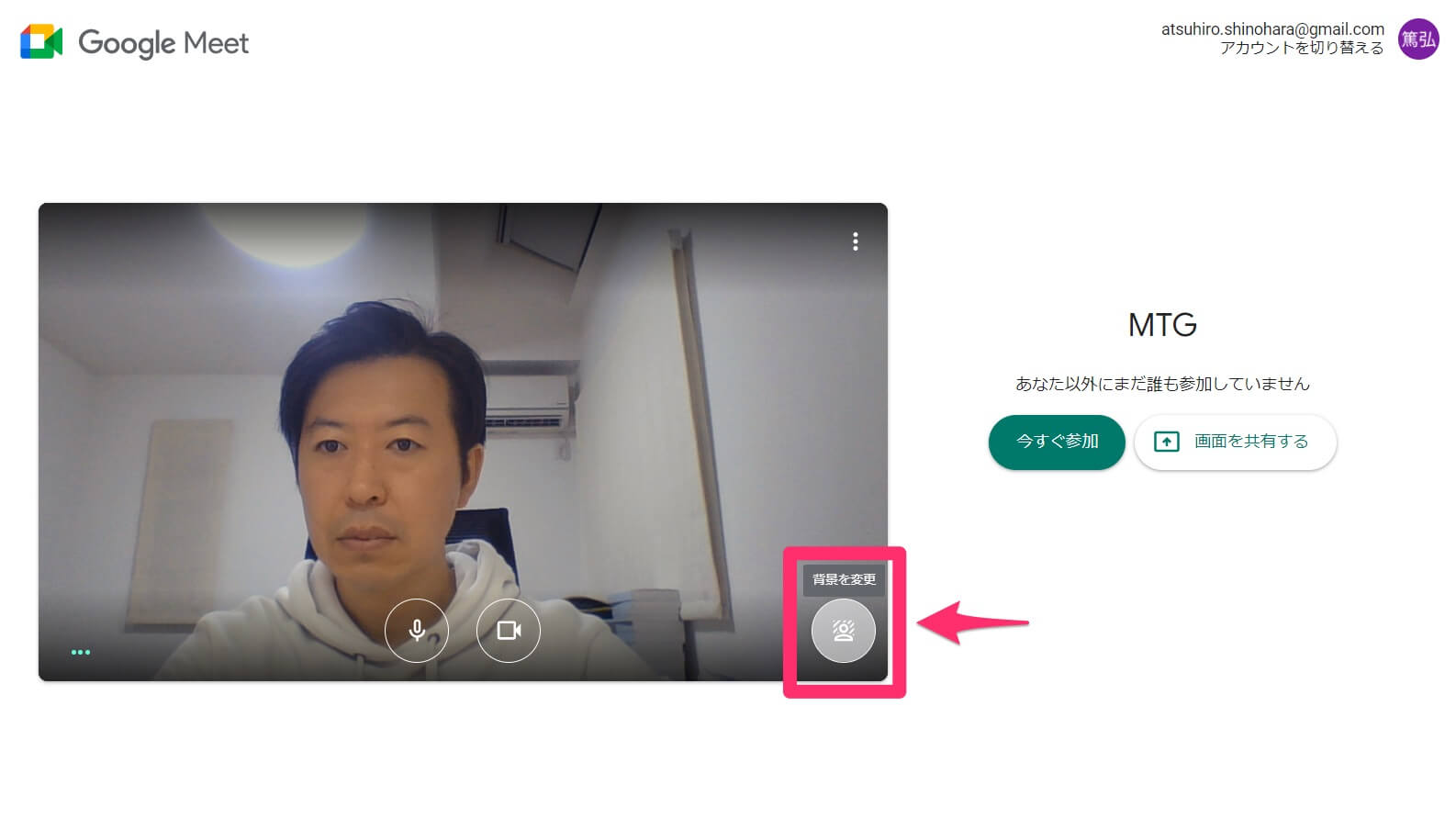The image size is (1456, 818).
Task: Open the 篤弘 profile avatar
Action: click(1417, 39)
